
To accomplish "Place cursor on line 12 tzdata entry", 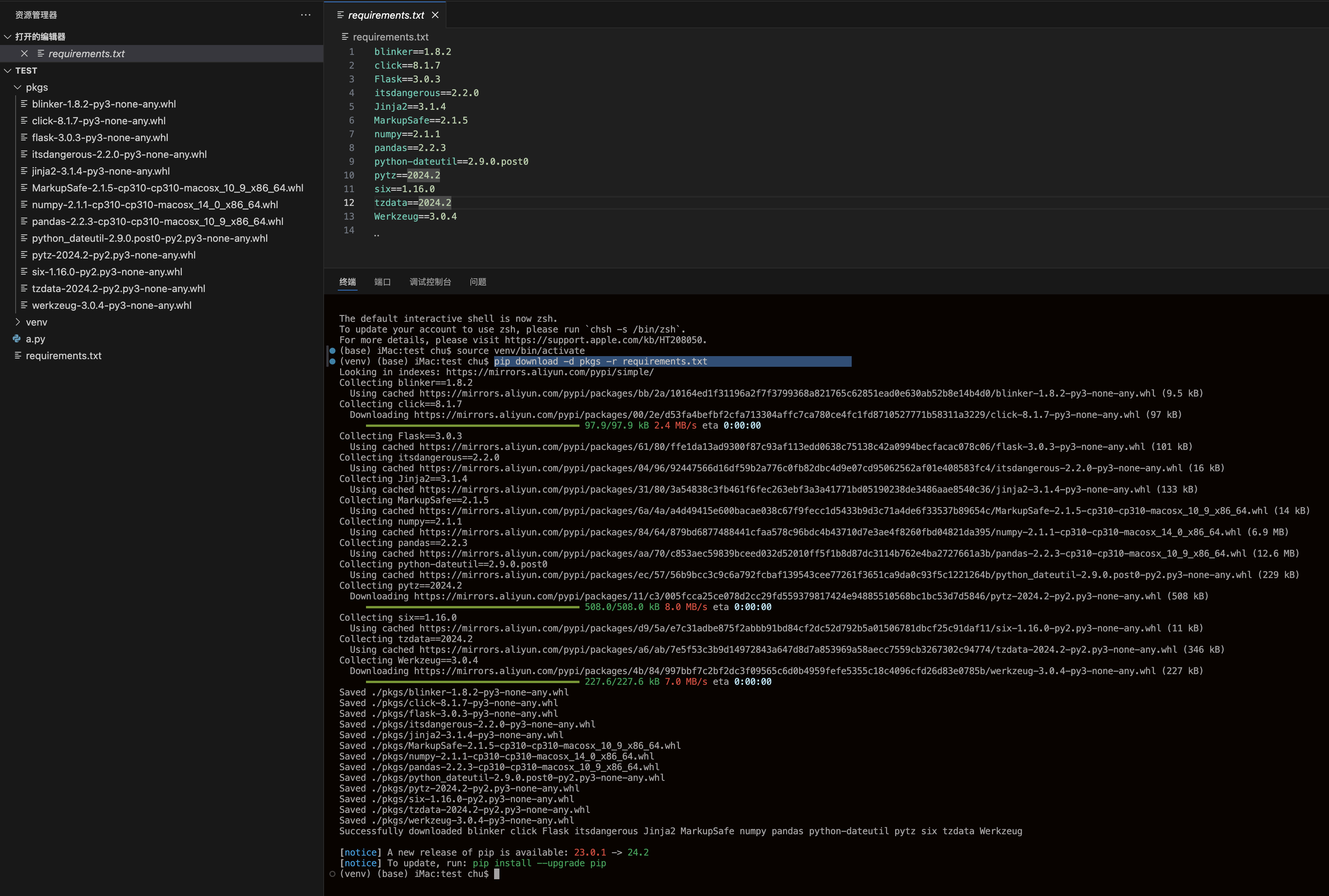I will point(413,203).
